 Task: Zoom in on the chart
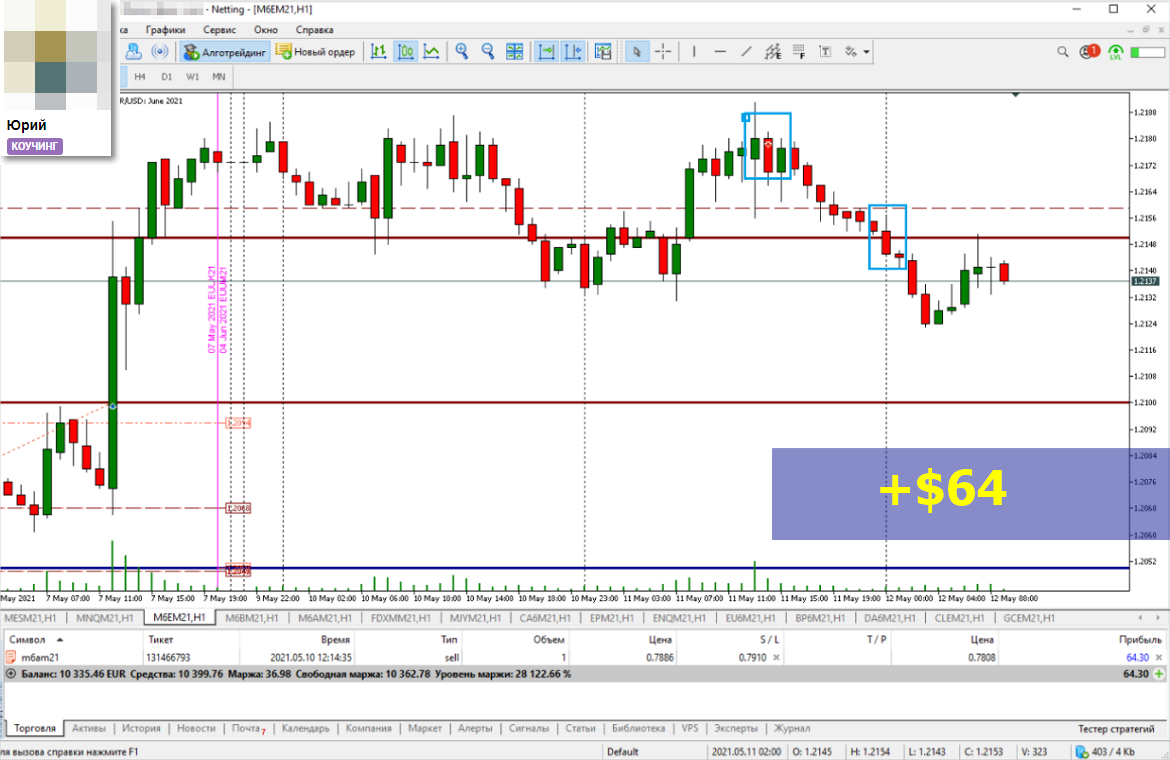click(x=462, y=51)
